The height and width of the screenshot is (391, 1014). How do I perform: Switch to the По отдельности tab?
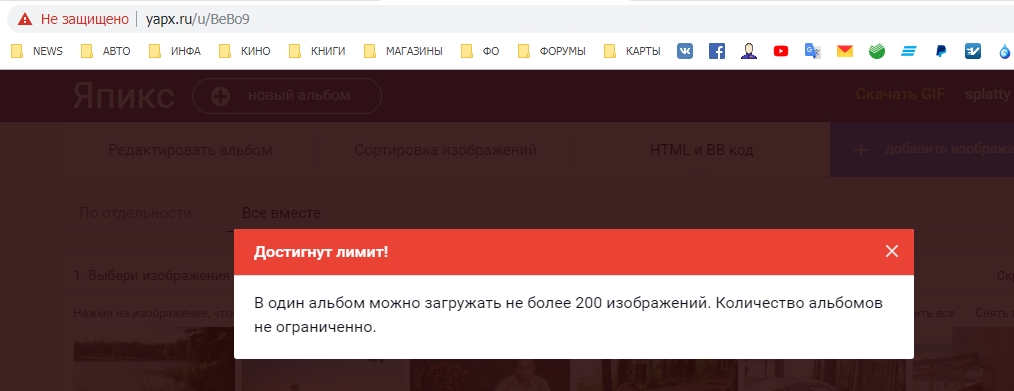point(135,213)
